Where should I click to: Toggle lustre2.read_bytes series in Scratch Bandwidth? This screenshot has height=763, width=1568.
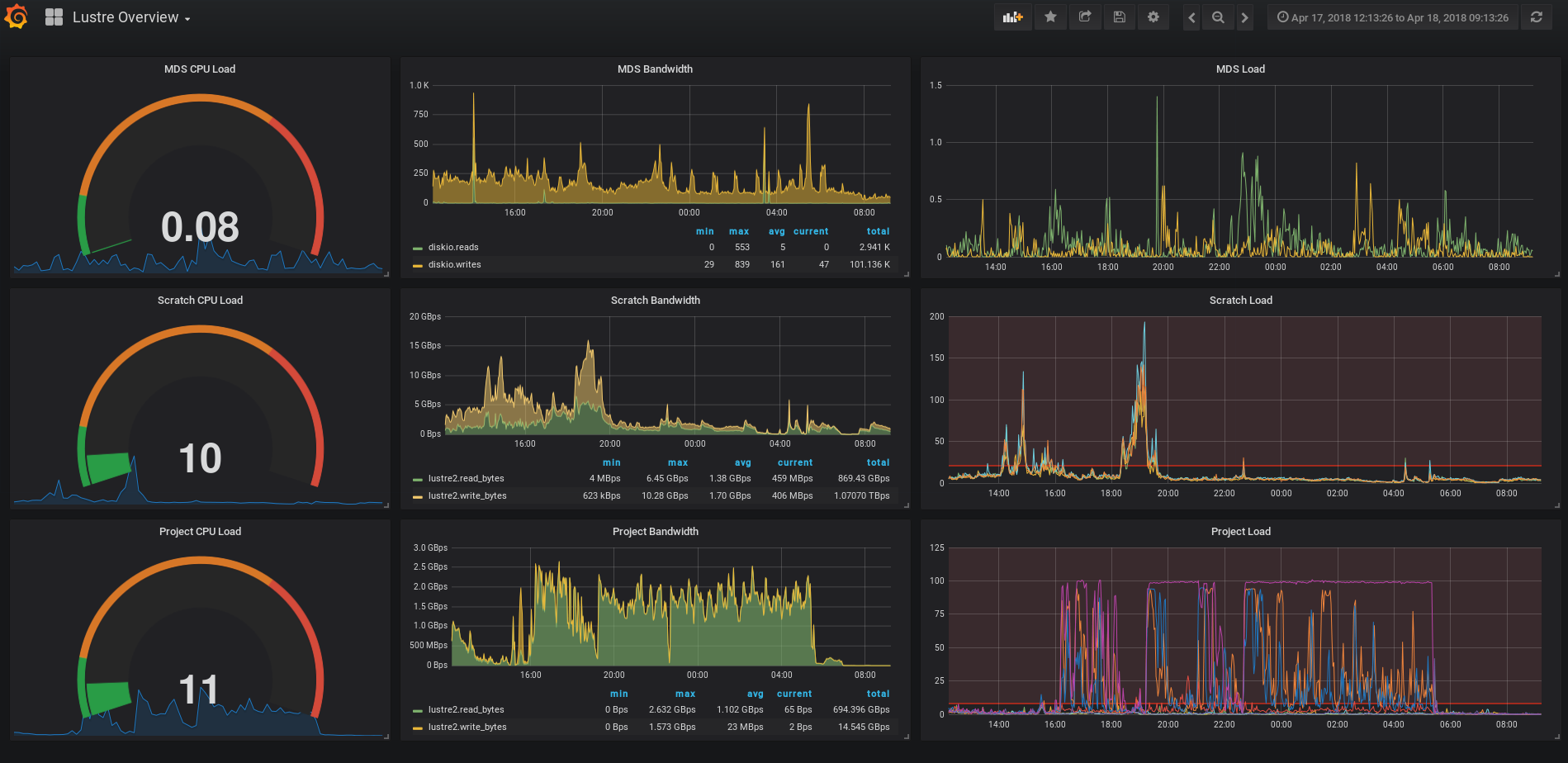point(466,478)
